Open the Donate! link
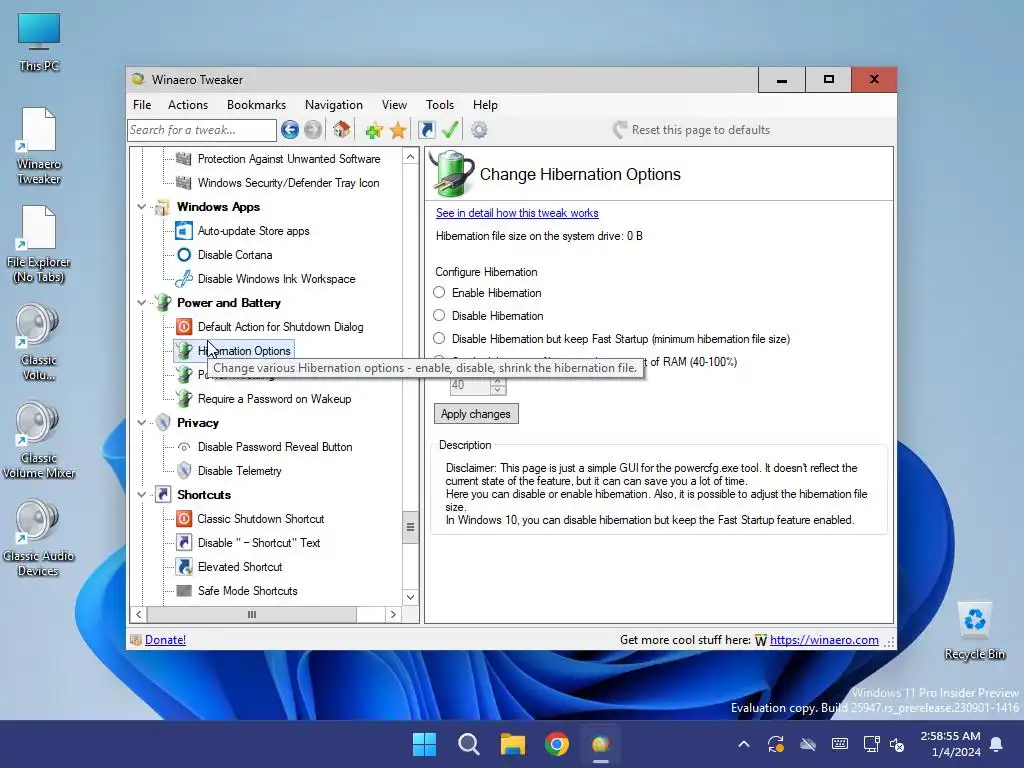 click(165, 640)
